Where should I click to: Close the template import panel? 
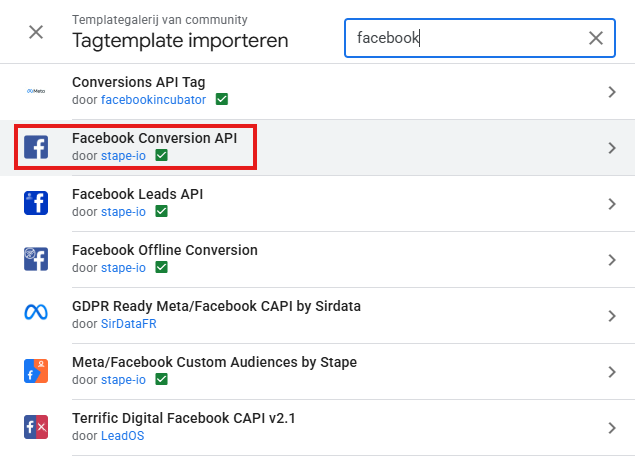tap(36, 32)
